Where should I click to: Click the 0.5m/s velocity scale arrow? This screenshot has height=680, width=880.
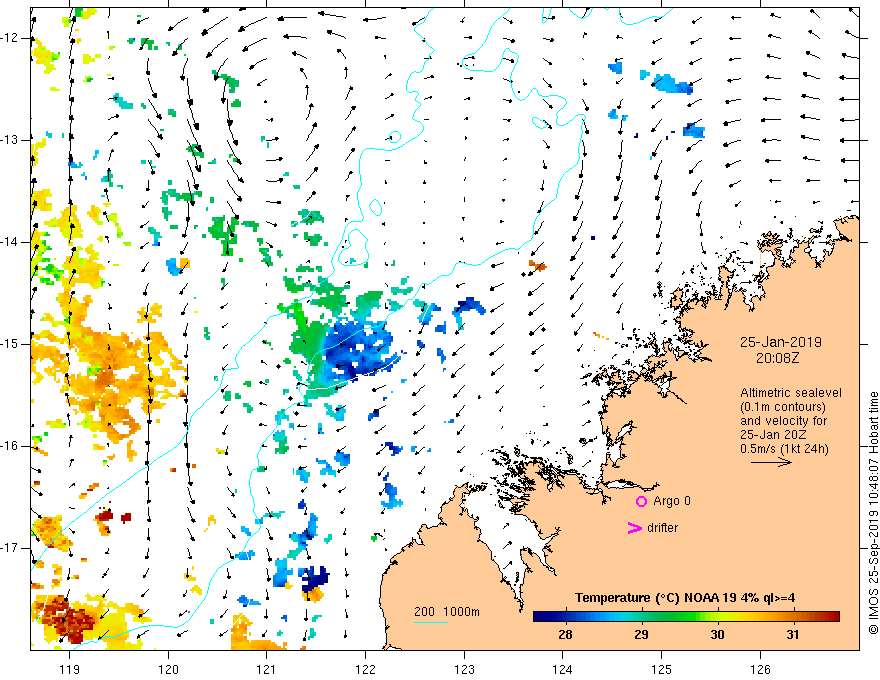pos(771,462)
